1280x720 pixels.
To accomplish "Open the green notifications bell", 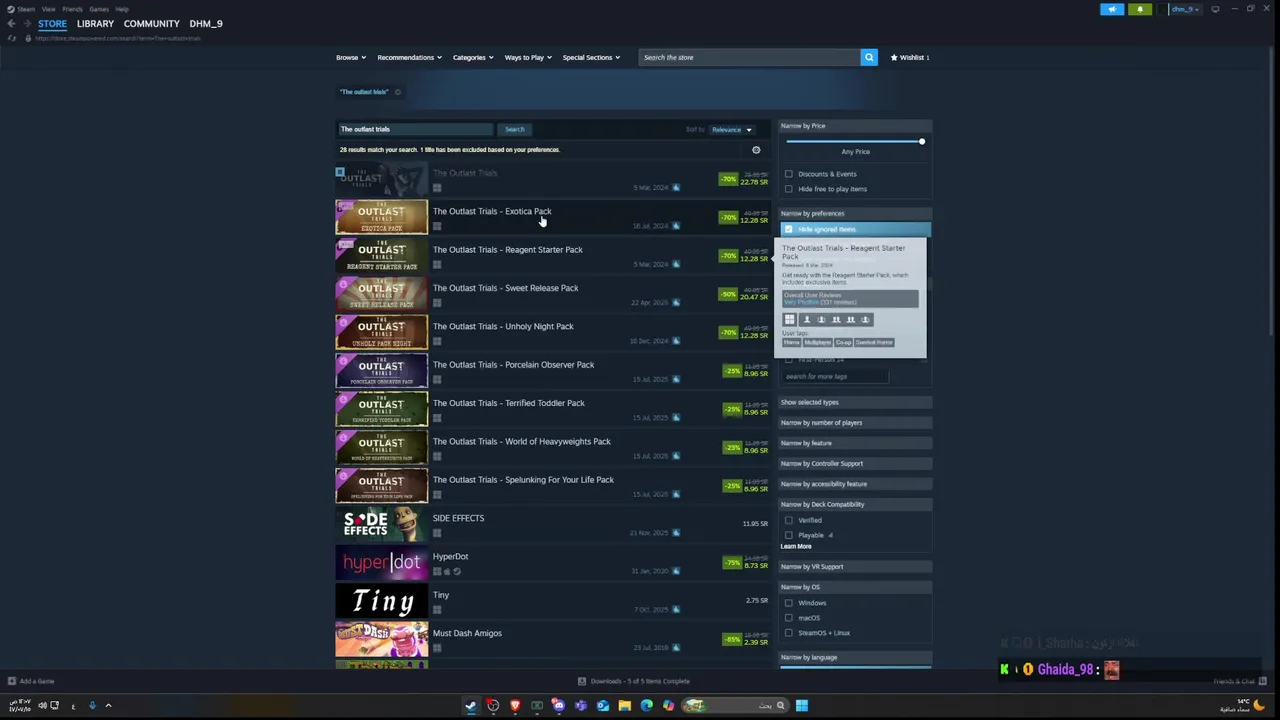I will coord(1140,9).
